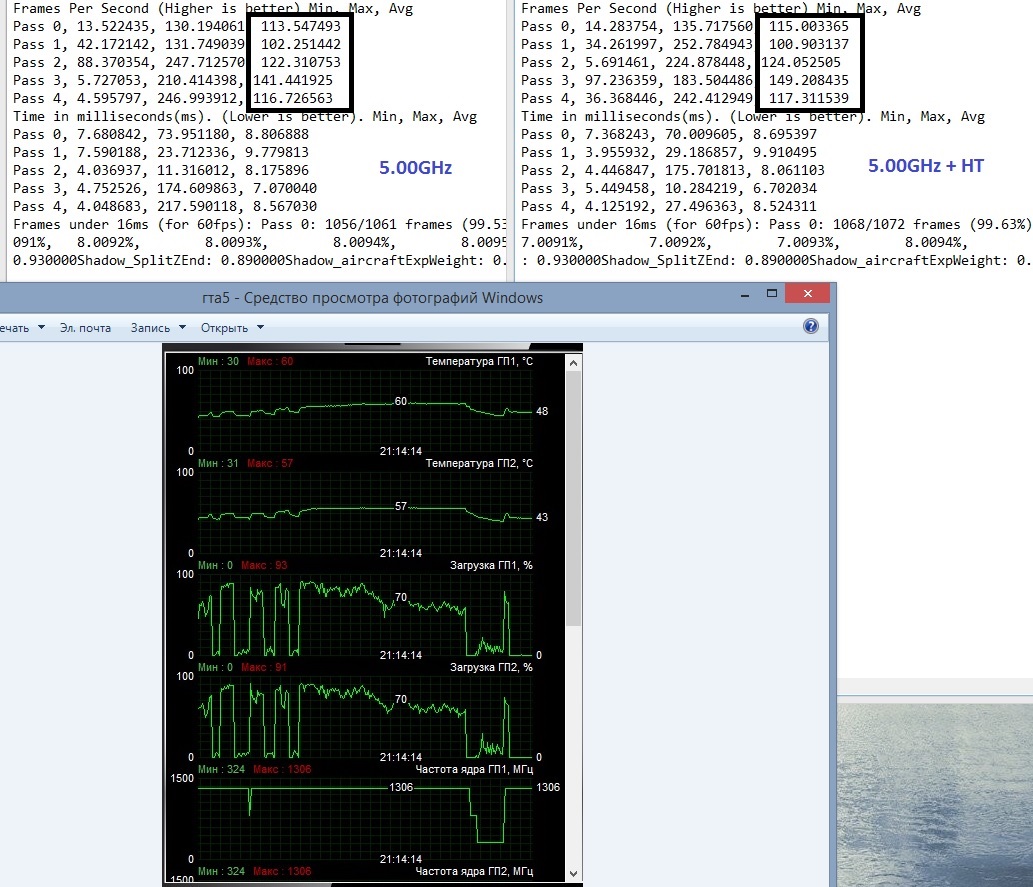The image size is (1033, 887).
Task: Click the blue help question mark icon
Action: pyautogui.click(x=810, y=327)
